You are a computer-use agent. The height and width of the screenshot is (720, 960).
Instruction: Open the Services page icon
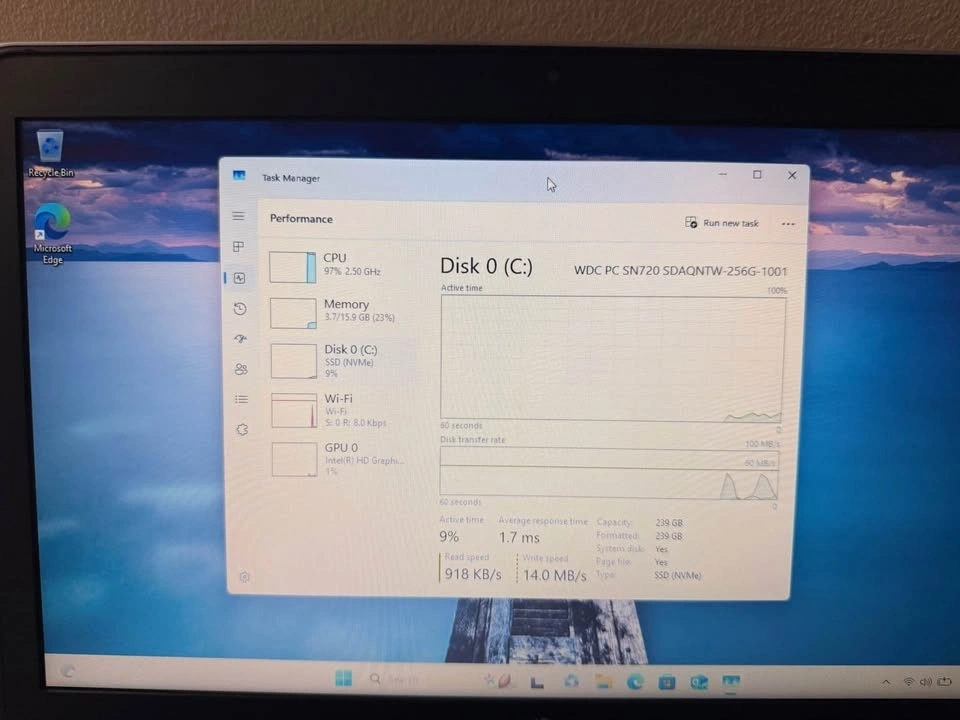(242, 429)
